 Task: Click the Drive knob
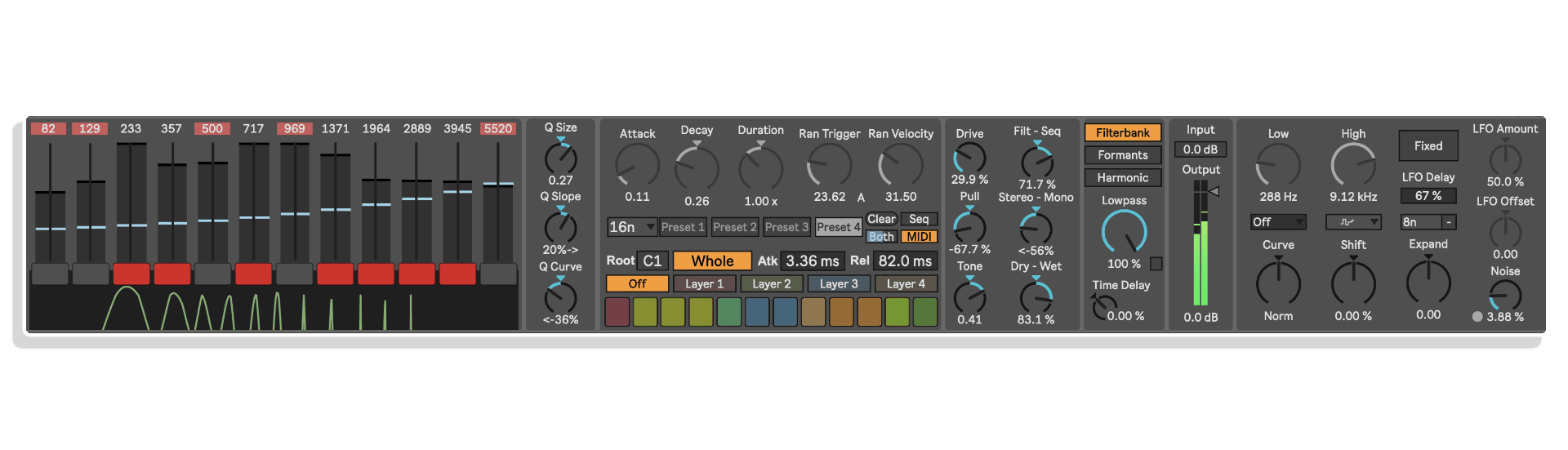click(x=969, y=158)
